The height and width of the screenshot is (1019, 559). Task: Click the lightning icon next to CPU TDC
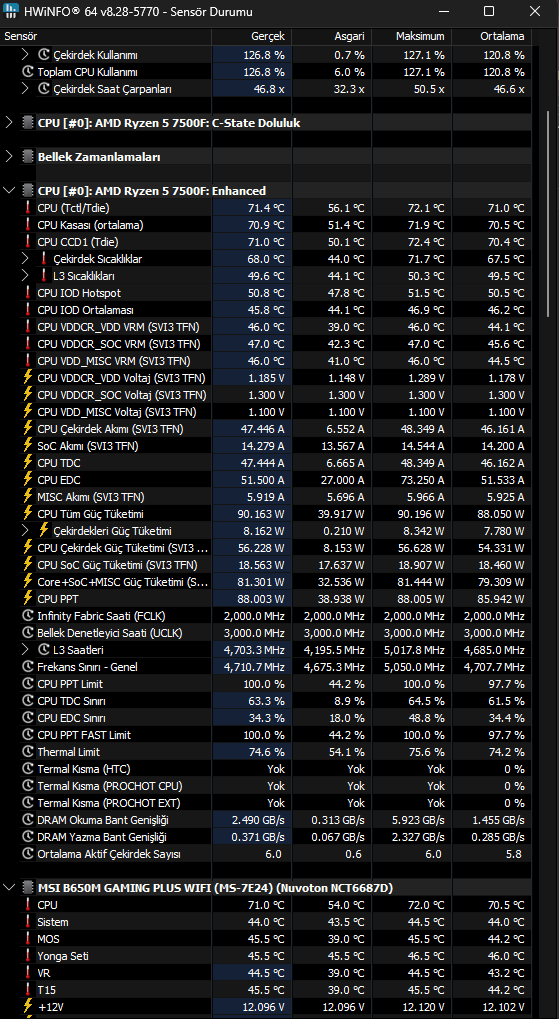[28, 463]
